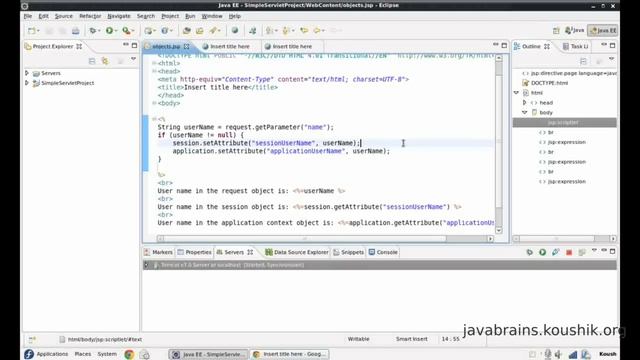The width and height of the screenshot is (640, 360).
Task: Open the Markers tab
Action: click(158, 252)
